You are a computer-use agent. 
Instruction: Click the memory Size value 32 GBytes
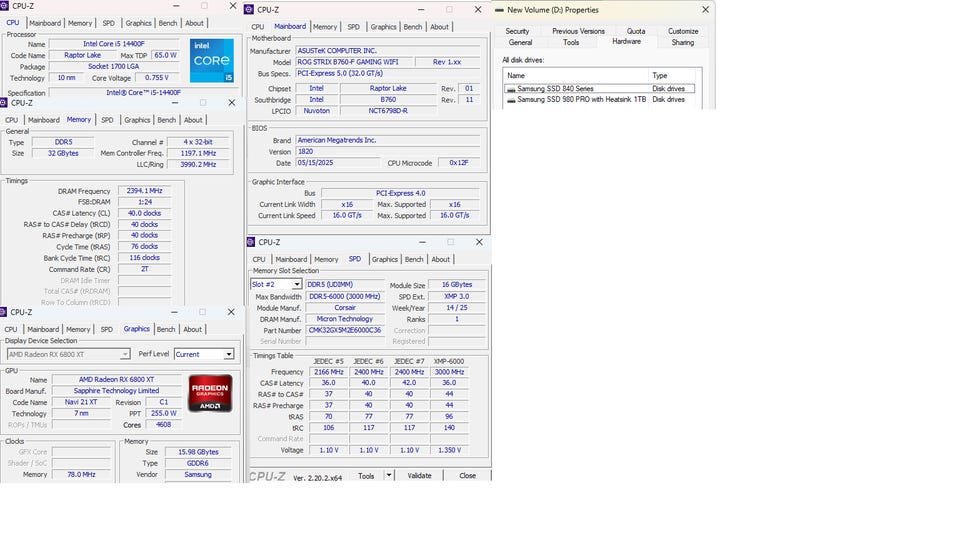pyautogui.click(x=63, y=153)
